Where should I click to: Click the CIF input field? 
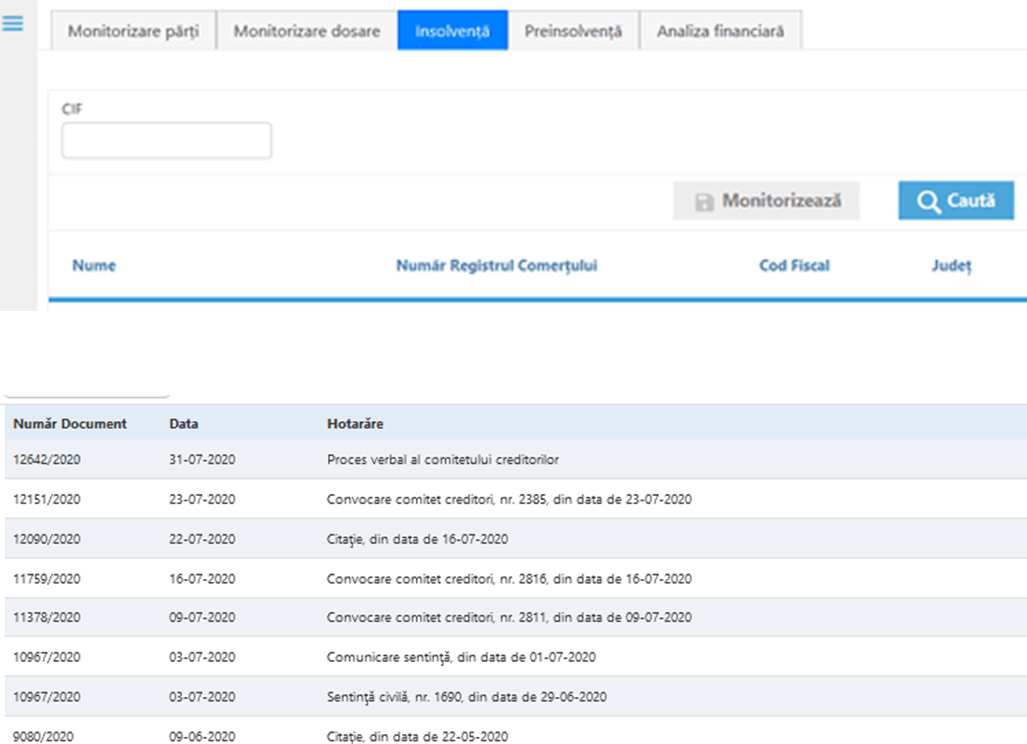tap(167, 141)
